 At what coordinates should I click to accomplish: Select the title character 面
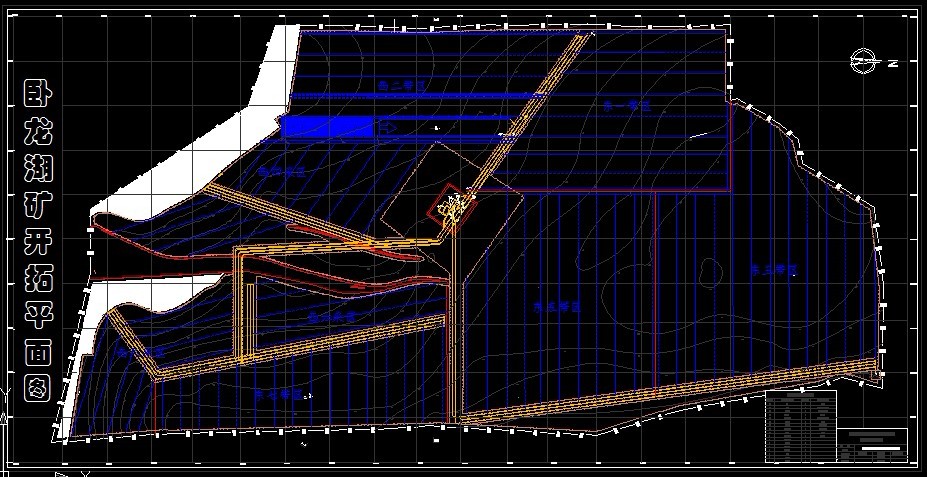[x=38, y=351]
